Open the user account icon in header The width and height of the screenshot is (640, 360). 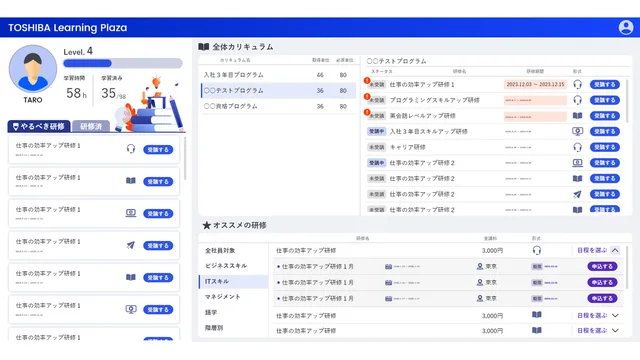coord(625,27)
